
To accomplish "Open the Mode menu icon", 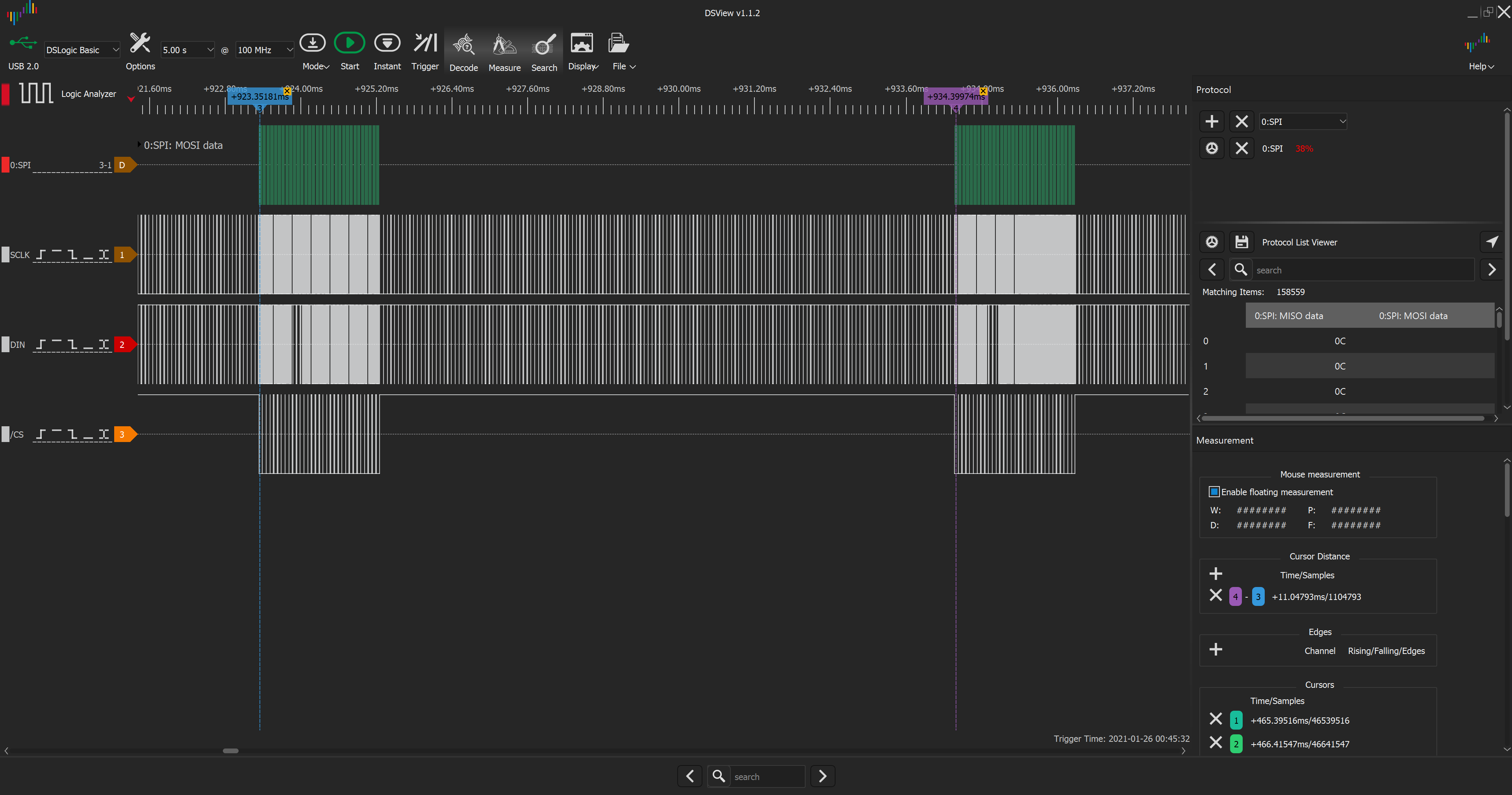I will tap(312, 43).
